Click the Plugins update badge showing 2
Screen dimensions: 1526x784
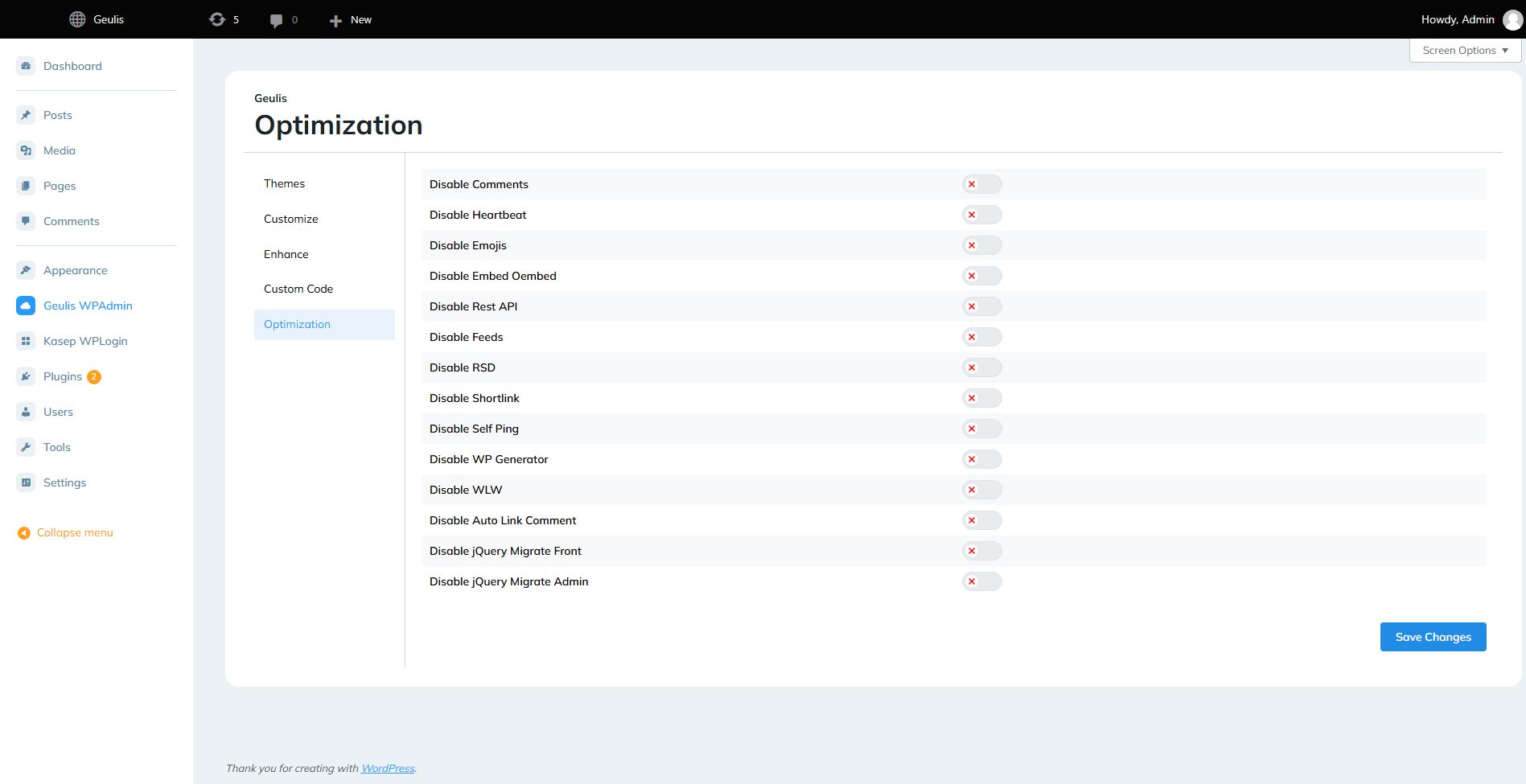pos(94,376)
